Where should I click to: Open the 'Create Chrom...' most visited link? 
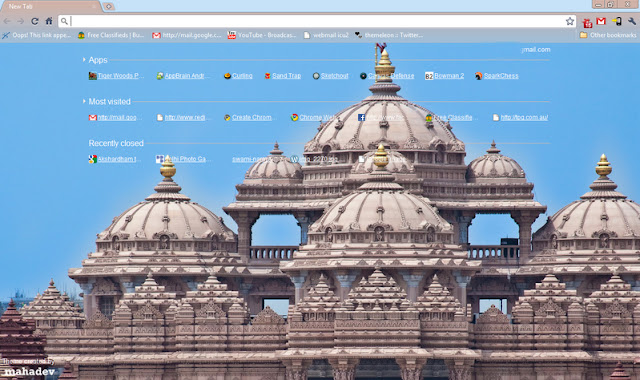point(250,118)
